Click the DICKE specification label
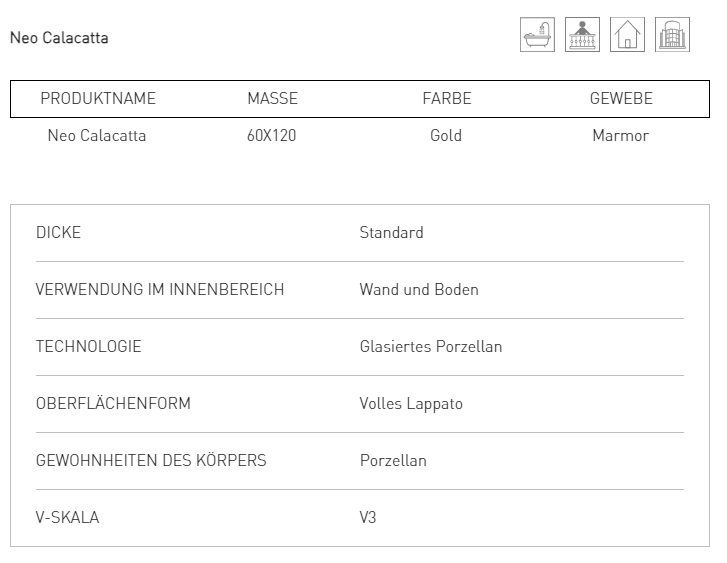The image size is (727, 563). click(x=58, y=232)
